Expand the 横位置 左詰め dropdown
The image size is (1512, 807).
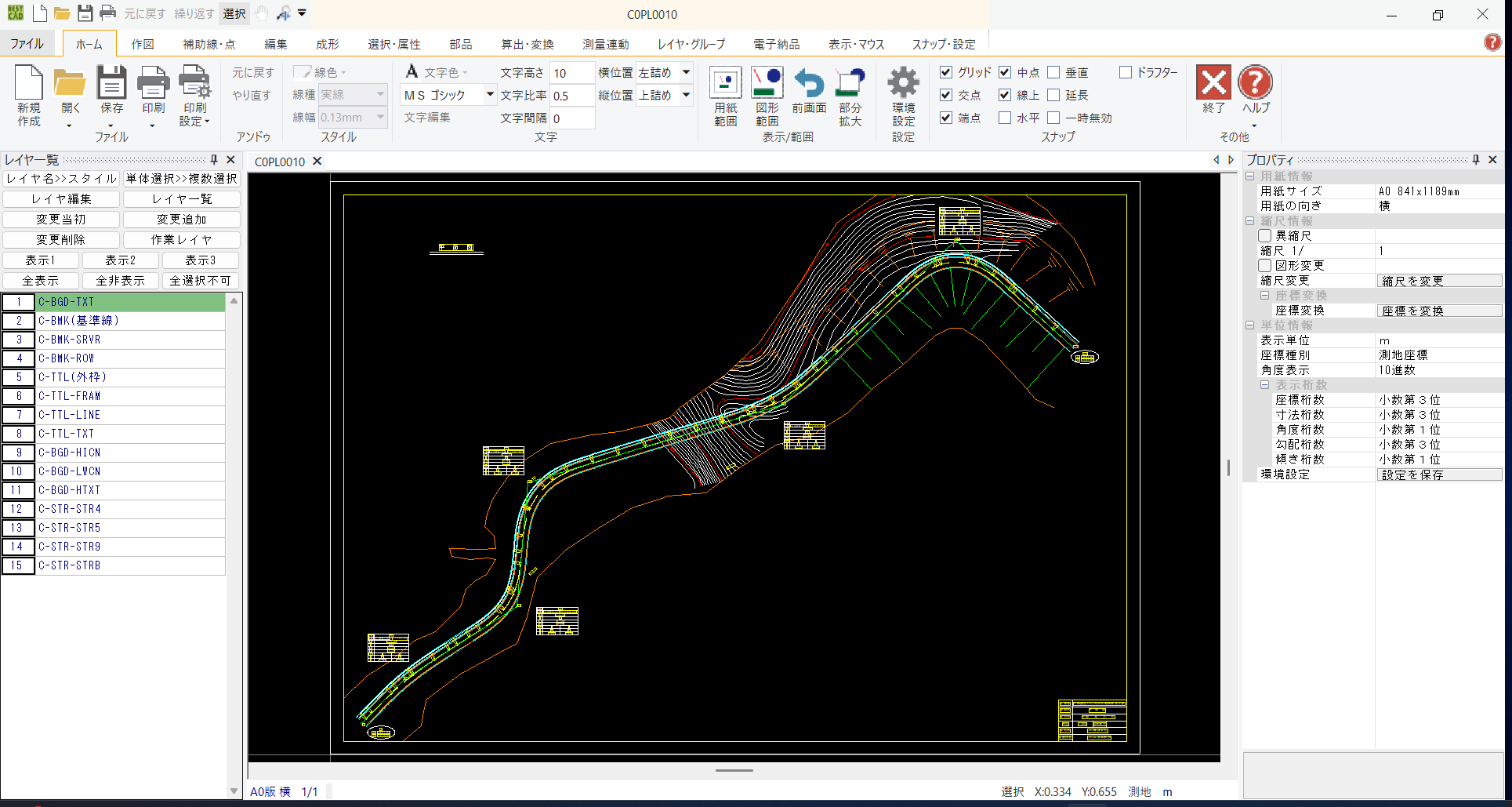[686, 72]
